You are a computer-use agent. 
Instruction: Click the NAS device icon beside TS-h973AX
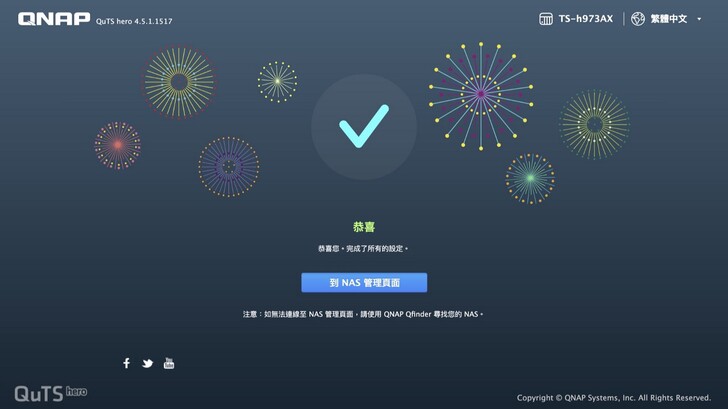click(546, 19)
